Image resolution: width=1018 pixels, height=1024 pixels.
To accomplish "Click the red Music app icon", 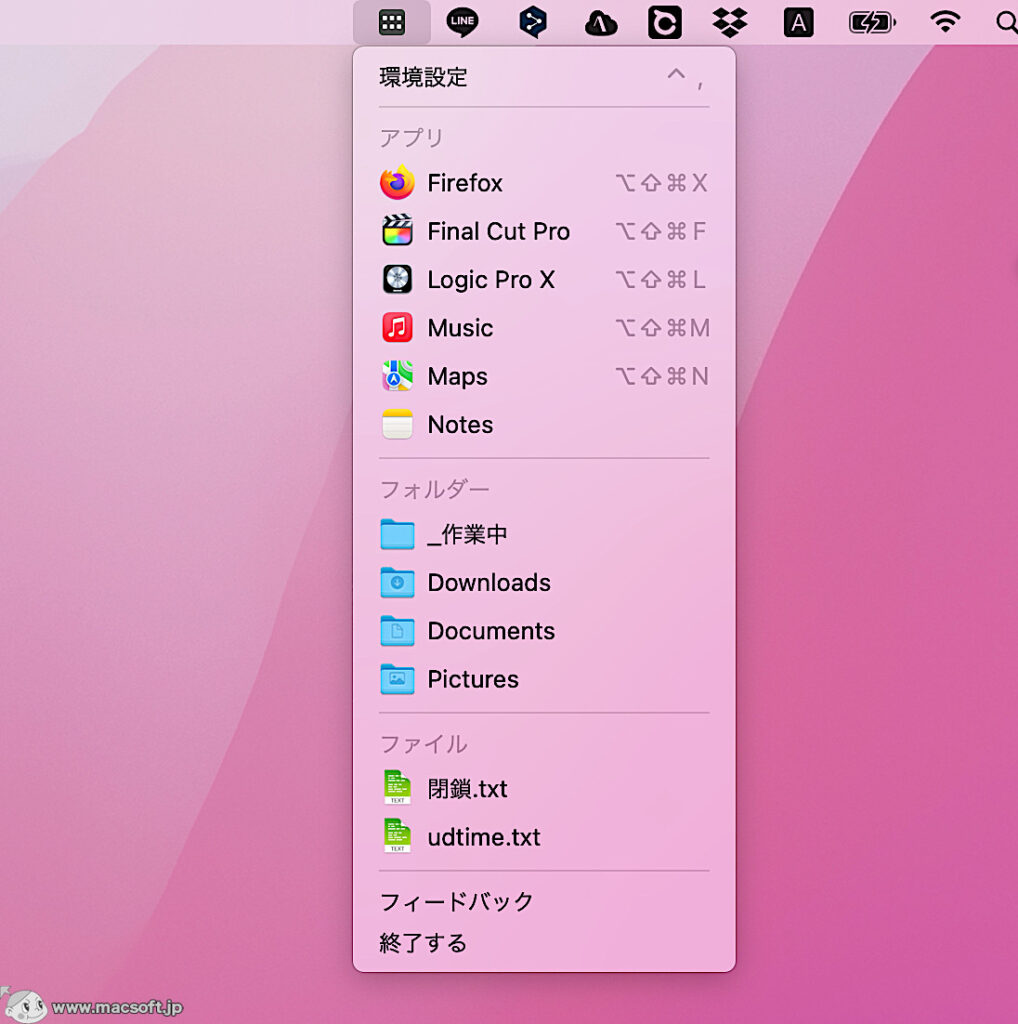I will [397, 327].
